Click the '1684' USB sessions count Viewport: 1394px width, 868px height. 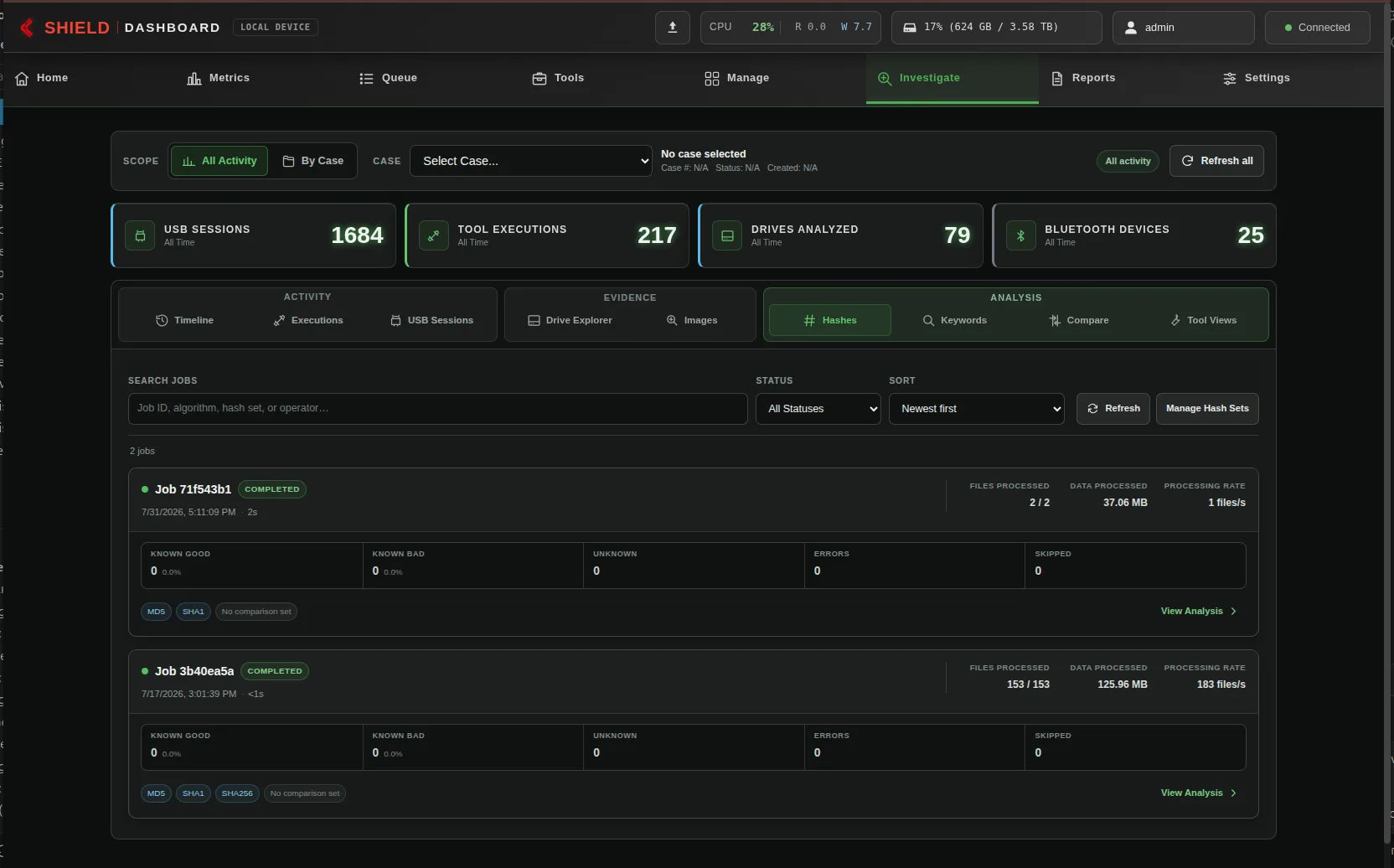click(357, 235)
